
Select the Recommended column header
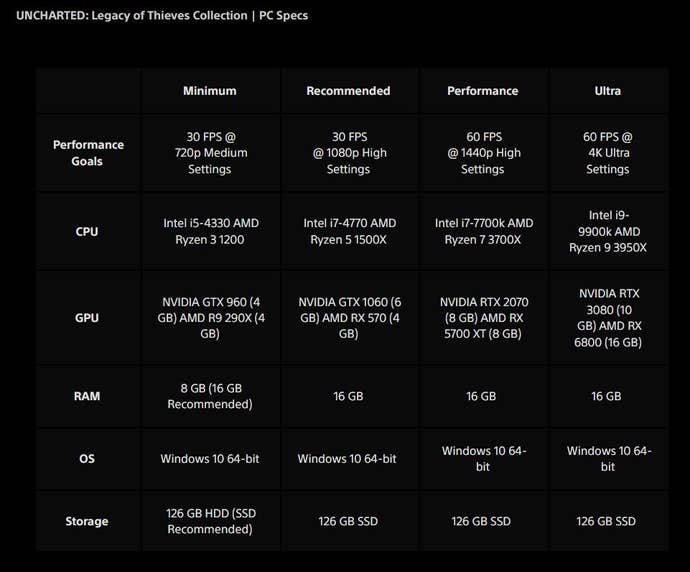348,91
